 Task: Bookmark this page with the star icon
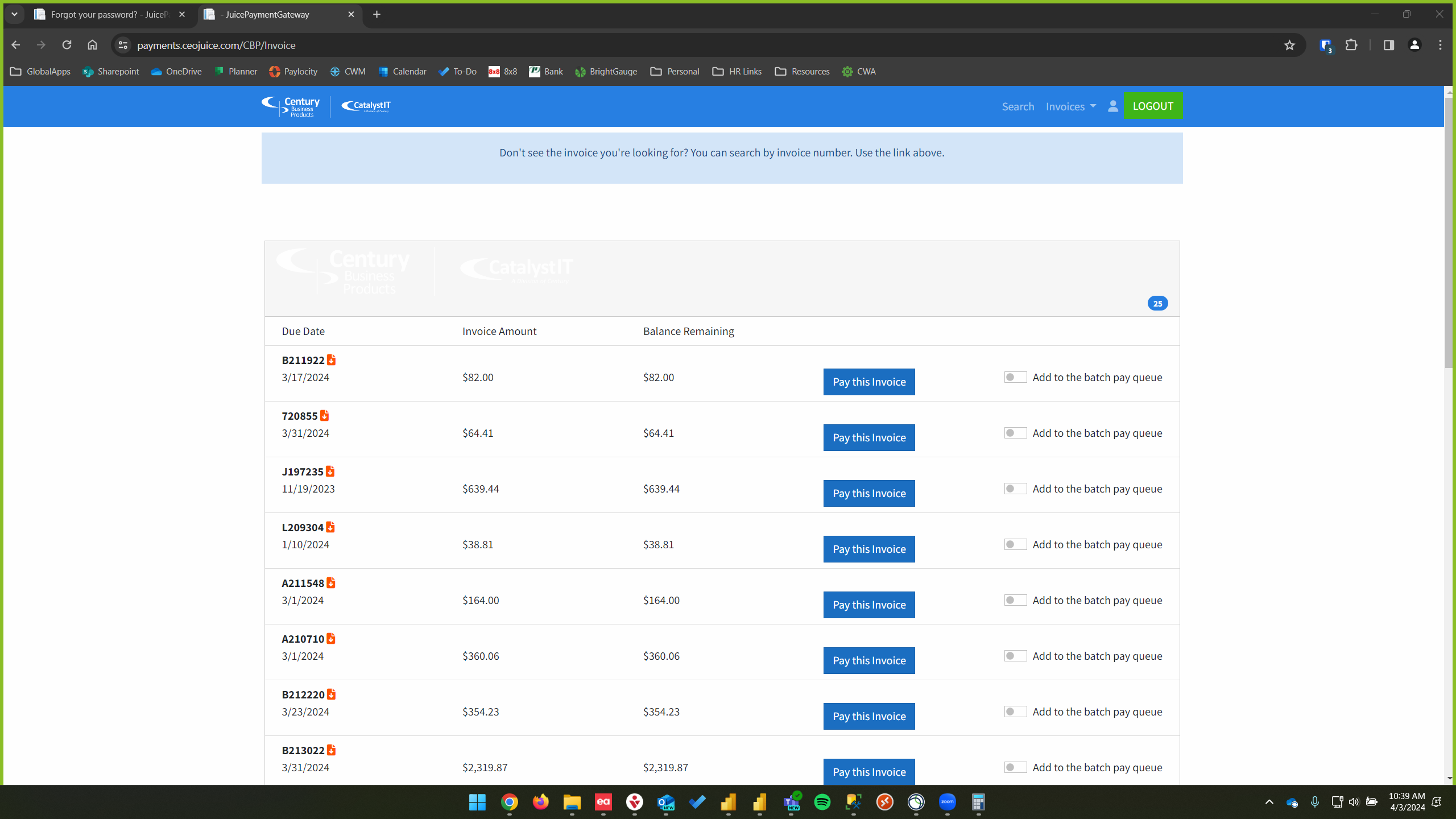(1289, 45)
